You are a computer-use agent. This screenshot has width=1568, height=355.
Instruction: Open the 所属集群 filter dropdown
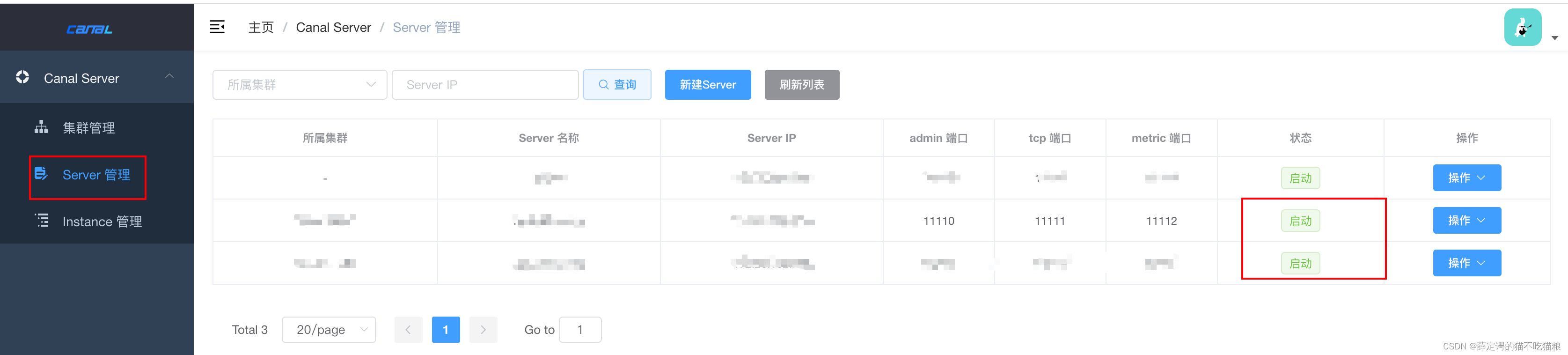coord(300,85)
